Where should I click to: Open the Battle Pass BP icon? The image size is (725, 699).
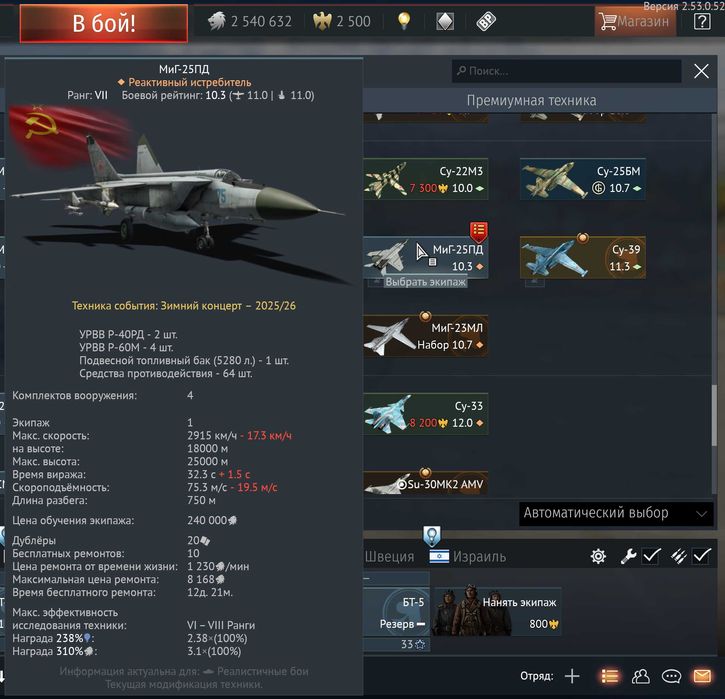click(486, 21)
